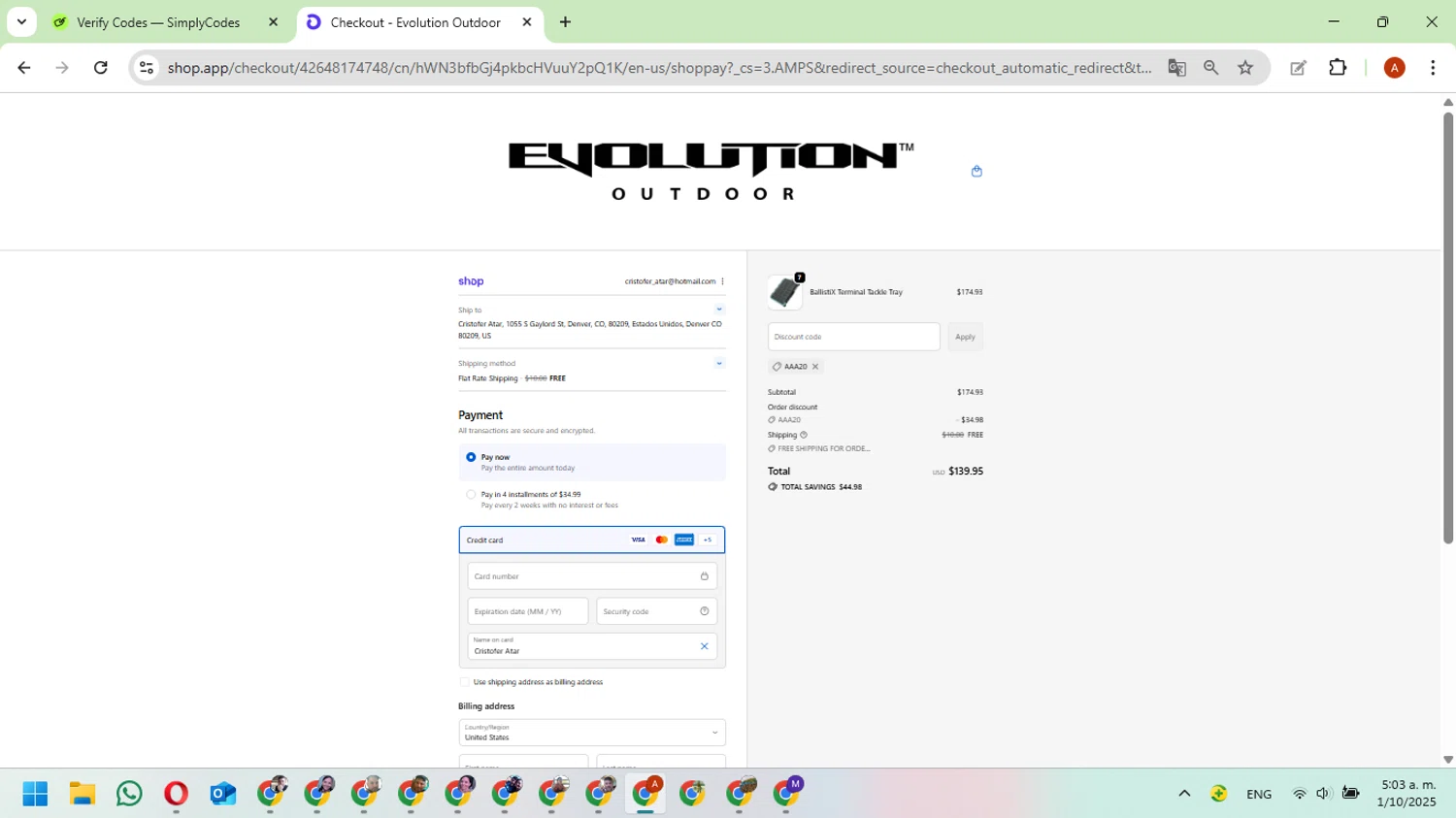1456x818 pixels.
Task: Open the shopping cart bag icon
Action: click(976, 172)
